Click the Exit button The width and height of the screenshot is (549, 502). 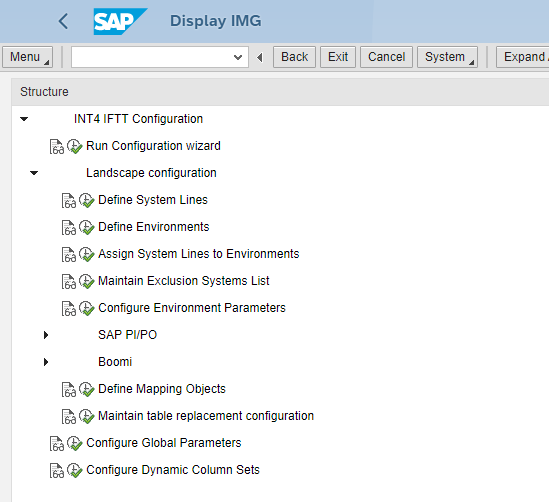click(338, 57)
